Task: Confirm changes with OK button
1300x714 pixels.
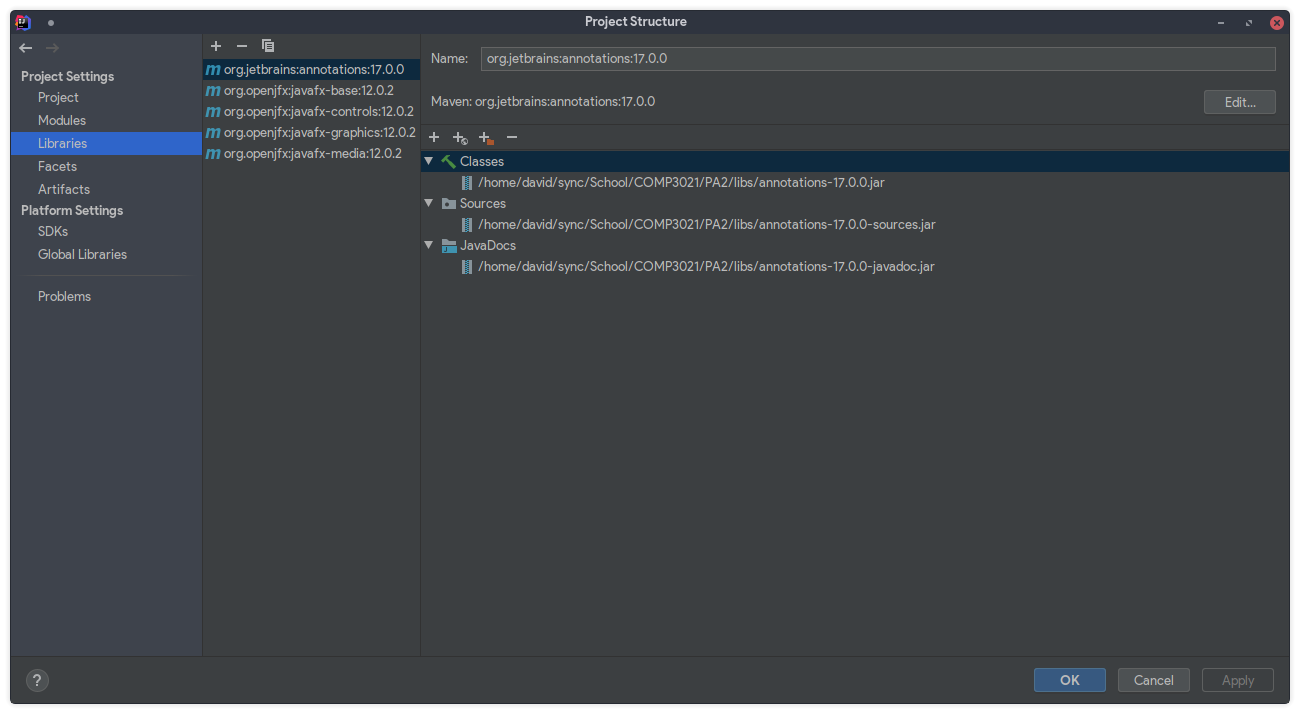Action: click(x=1070, y=680)
